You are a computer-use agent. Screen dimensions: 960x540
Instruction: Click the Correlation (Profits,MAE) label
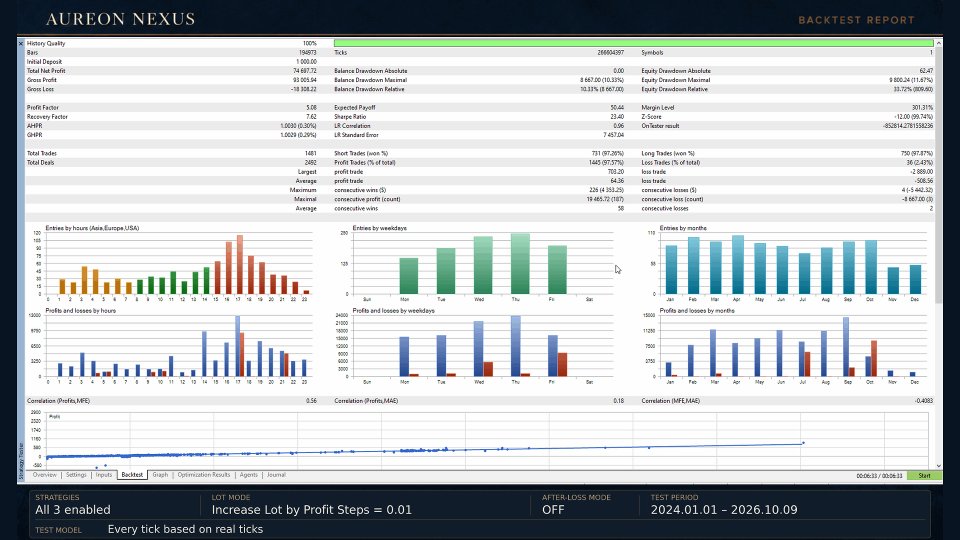click(366, 401)
